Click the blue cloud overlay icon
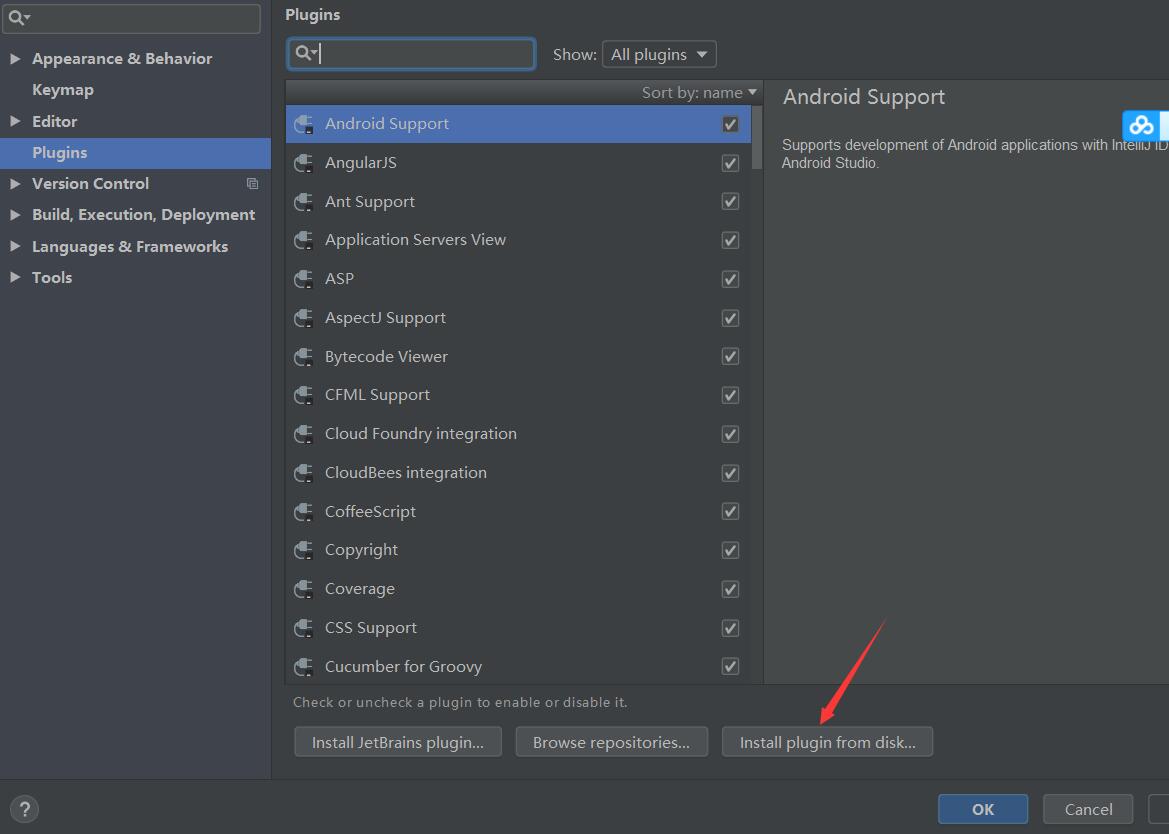This screenshot has height=834, width=1169. click(1141, 126)
